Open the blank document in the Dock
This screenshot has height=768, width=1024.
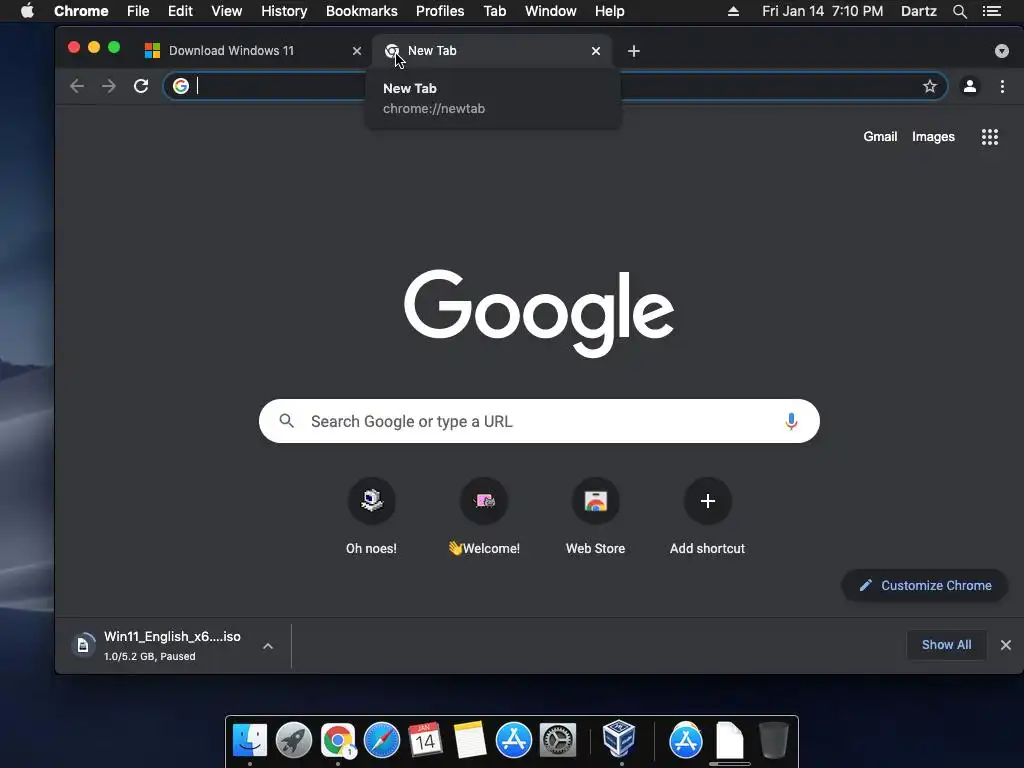tap(729, 741)
